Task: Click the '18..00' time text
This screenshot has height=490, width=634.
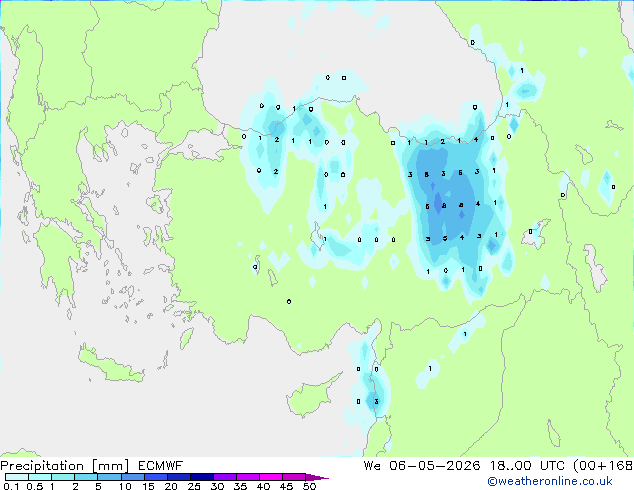Action: point(511,466)
